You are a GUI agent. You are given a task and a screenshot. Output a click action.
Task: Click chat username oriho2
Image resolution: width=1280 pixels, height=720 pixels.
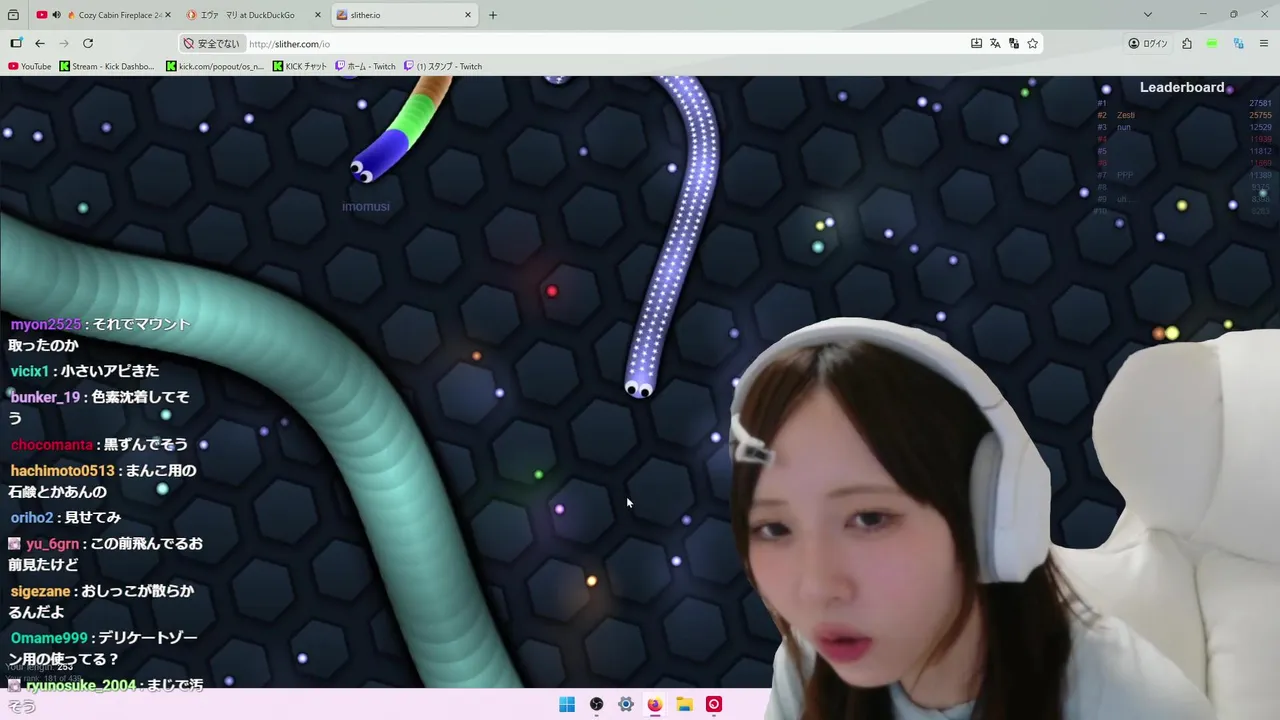click(32, 517)
